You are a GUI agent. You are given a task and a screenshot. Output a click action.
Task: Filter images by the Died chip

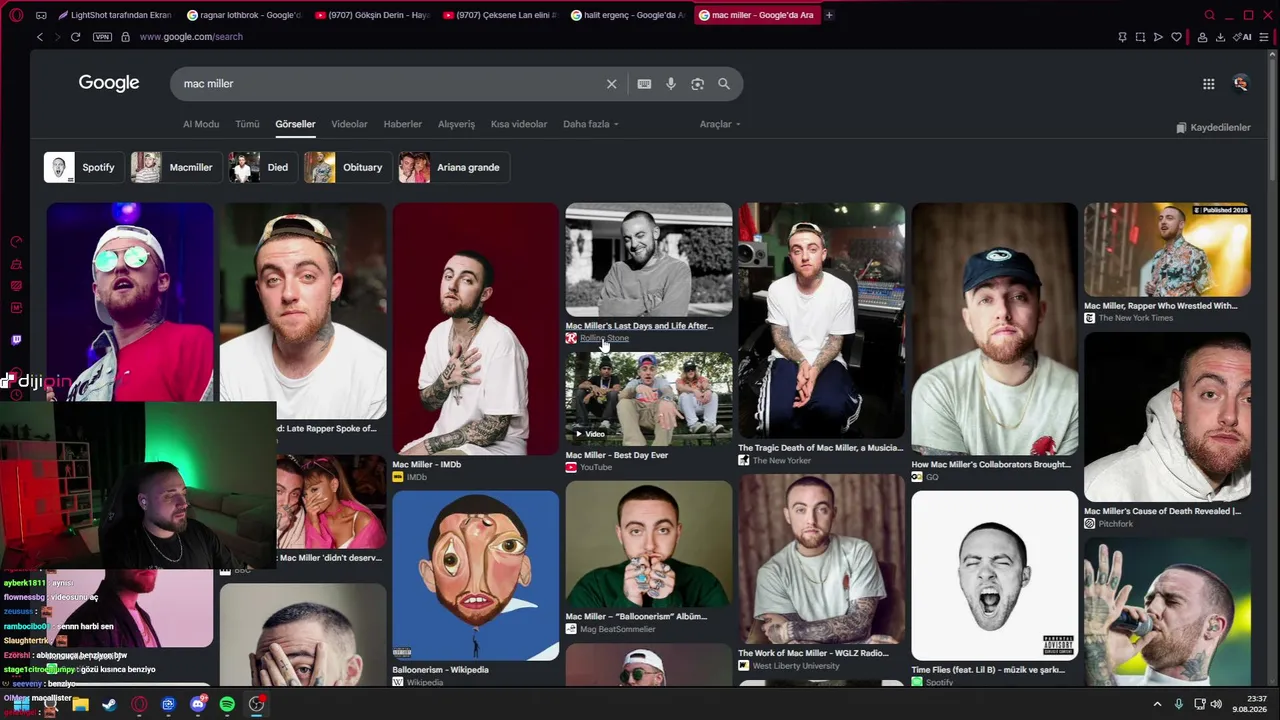point(262,167)
